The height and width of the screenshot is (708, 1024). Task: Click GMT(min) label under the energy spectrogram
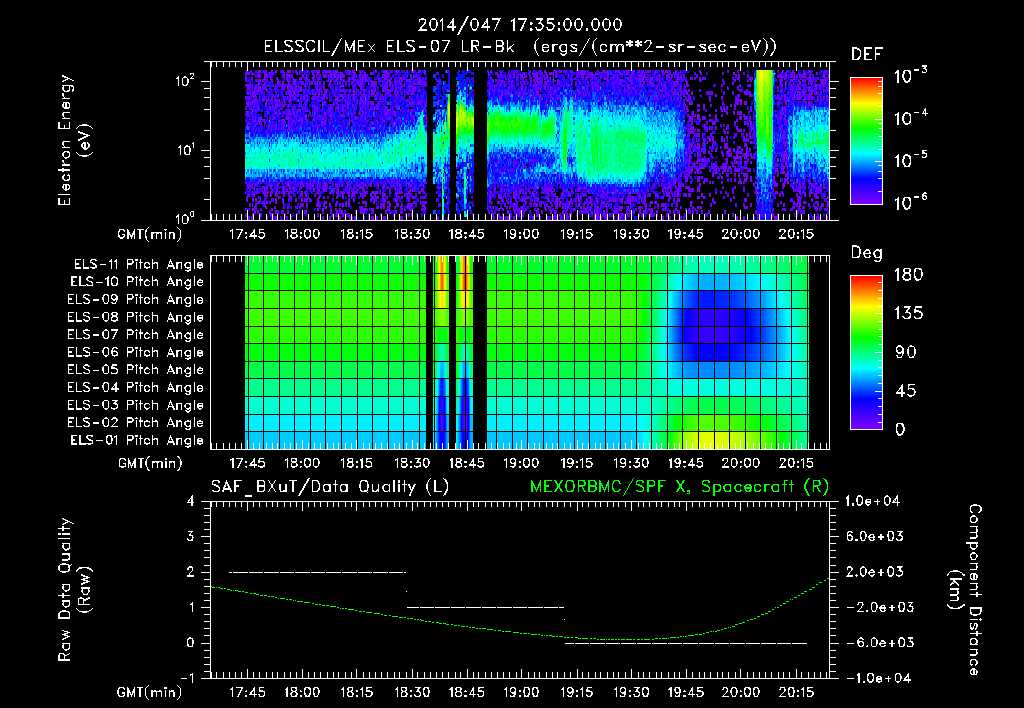coord(150,234)
